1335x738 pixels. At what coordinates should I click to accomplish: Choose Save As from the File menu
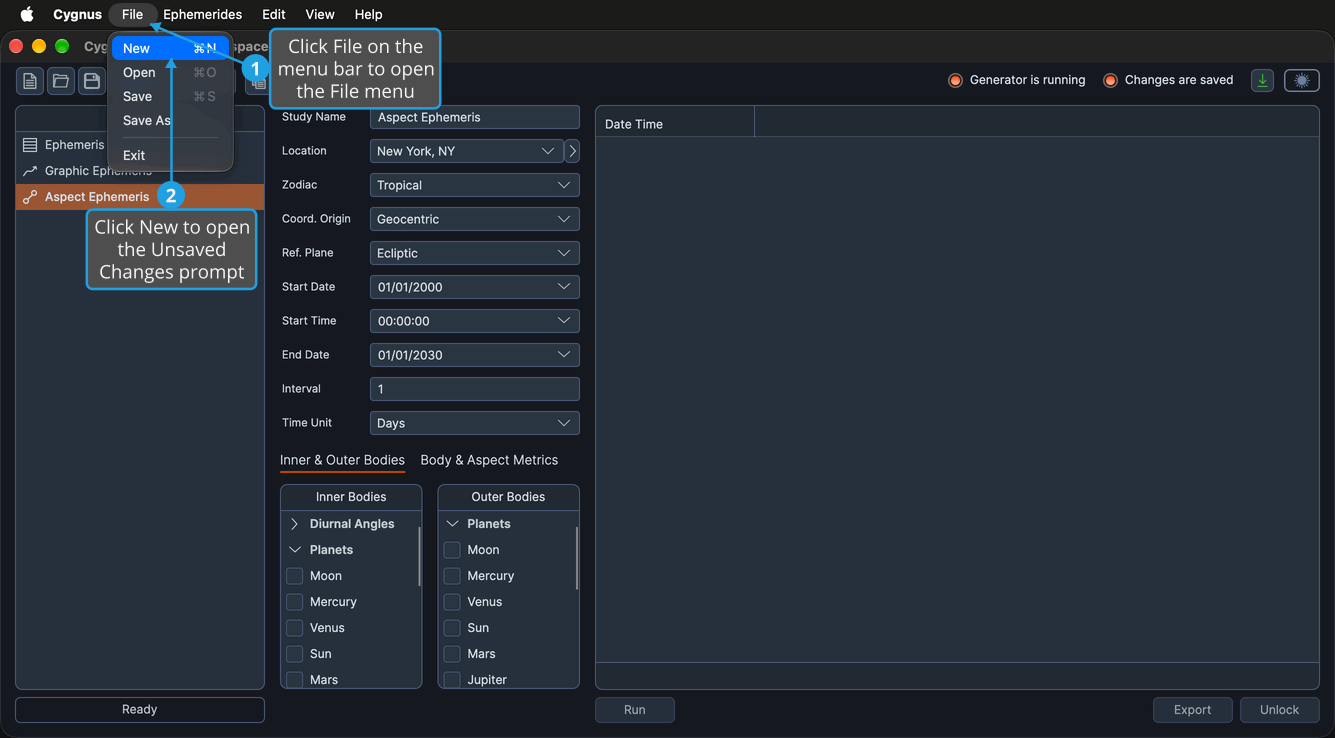click(x=170, y=120)
